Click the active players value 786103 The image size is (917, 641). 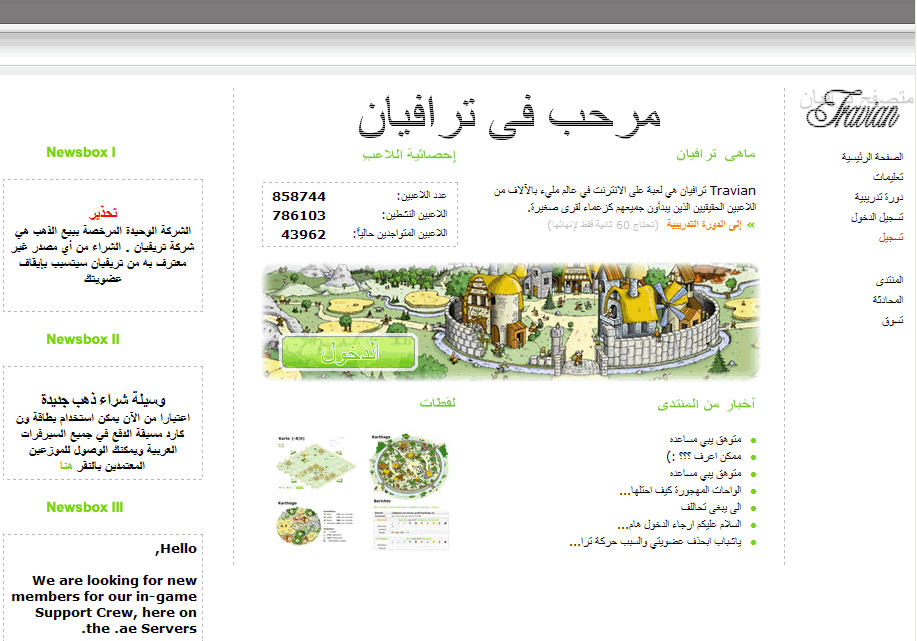click(x=299, y=215)
